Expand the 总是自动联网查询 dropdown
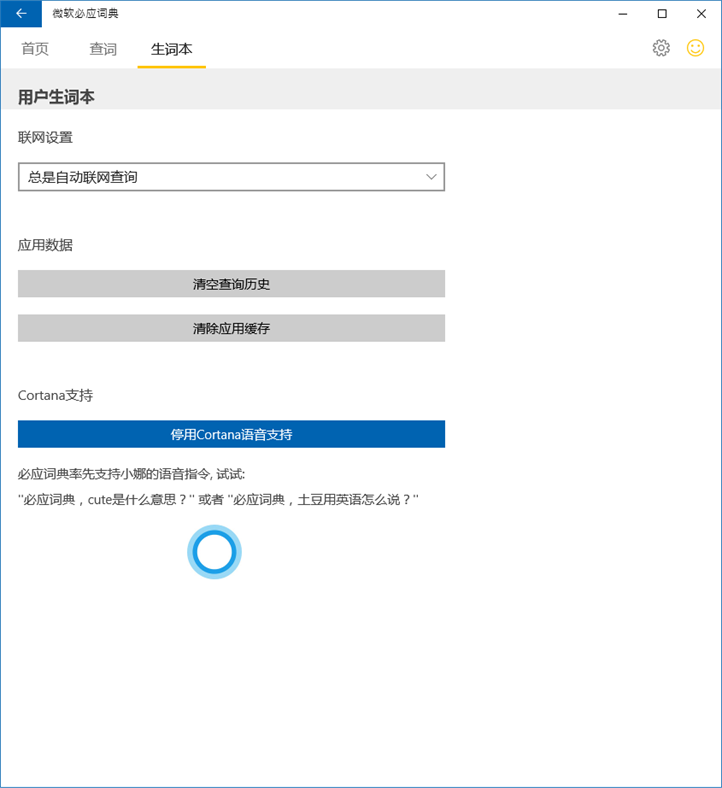This screenshot has height=788, width=722. click(231, 177)
